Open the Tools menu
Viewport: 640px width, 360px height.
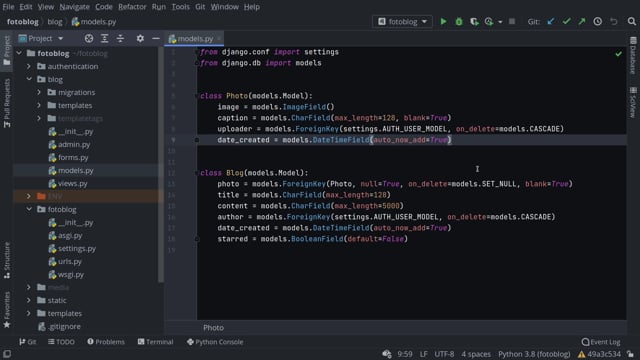pos(180,7)
